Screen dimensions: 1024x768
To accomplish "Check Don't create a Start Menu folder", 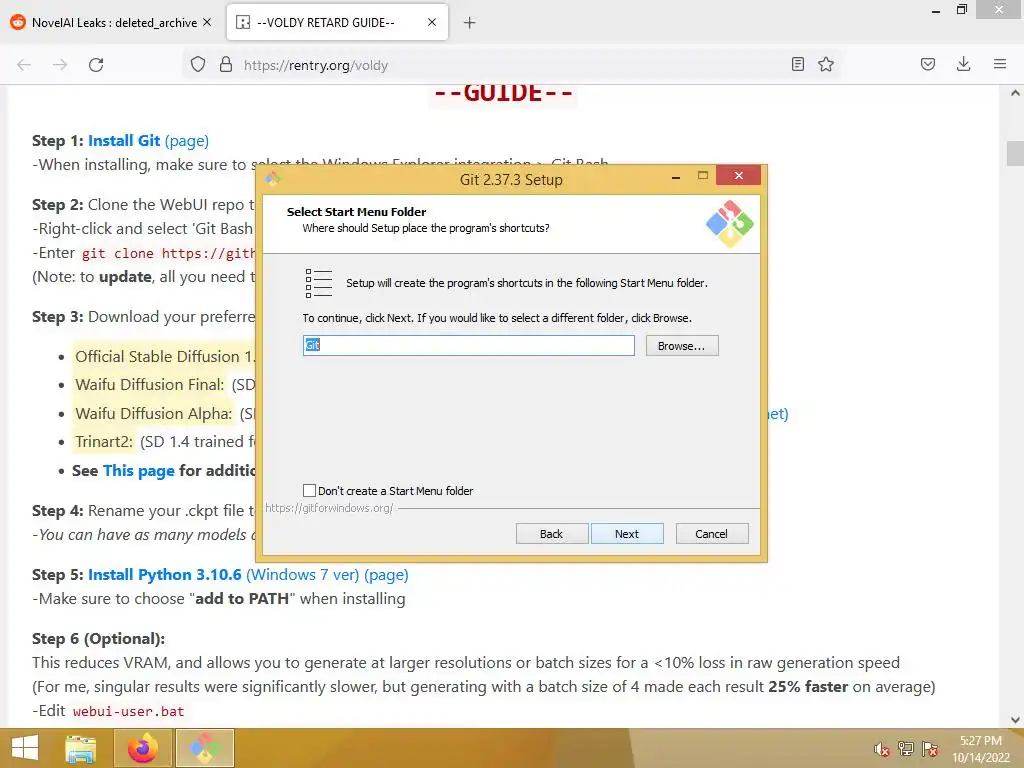I will tap(310, 490).
